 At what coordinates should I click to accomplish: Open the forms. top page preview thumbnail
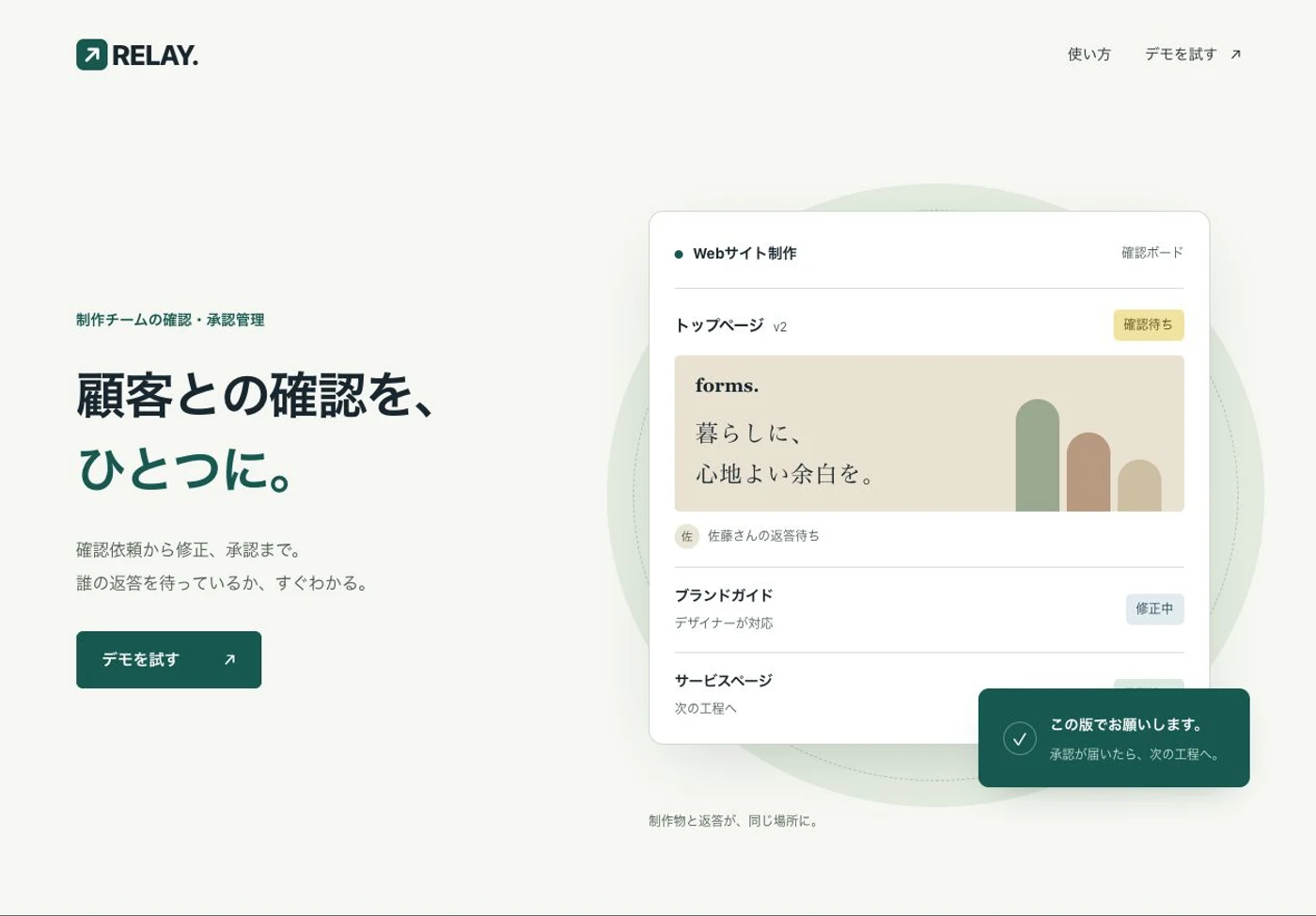tap(929, 434)
